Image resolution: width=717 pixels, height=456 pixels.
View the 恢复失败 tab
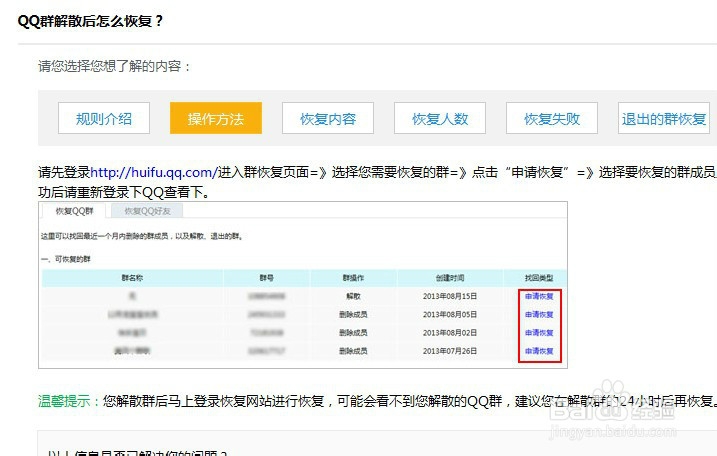[552, 118]
